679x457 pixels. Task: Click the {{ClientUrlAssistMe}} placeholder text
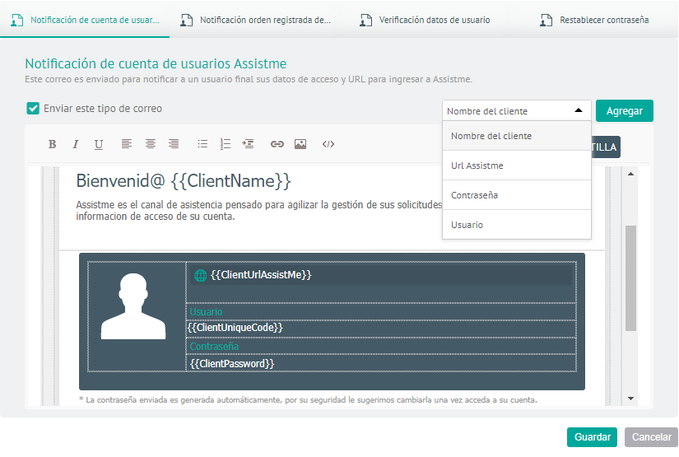pos(261,275)
